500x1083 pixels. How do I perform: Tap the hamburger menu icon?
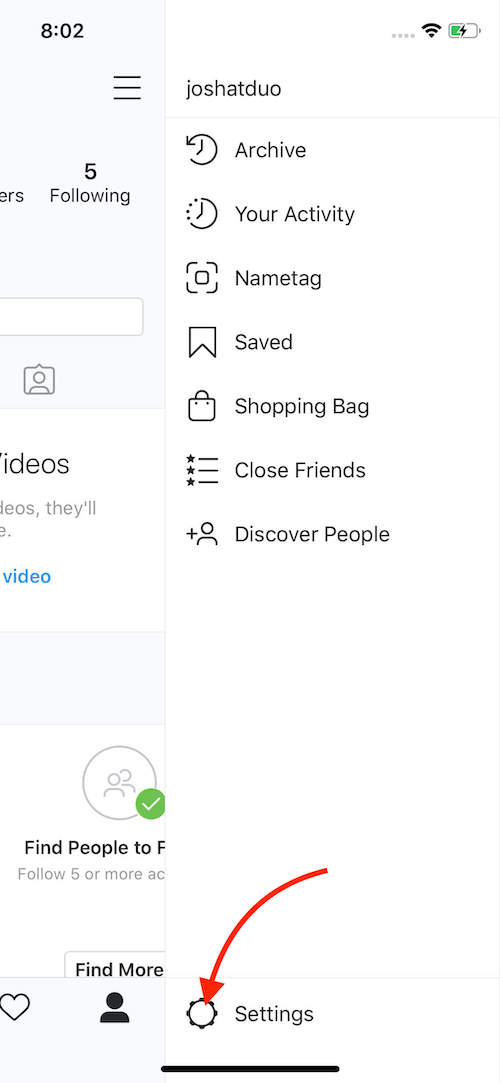point(127,88)
